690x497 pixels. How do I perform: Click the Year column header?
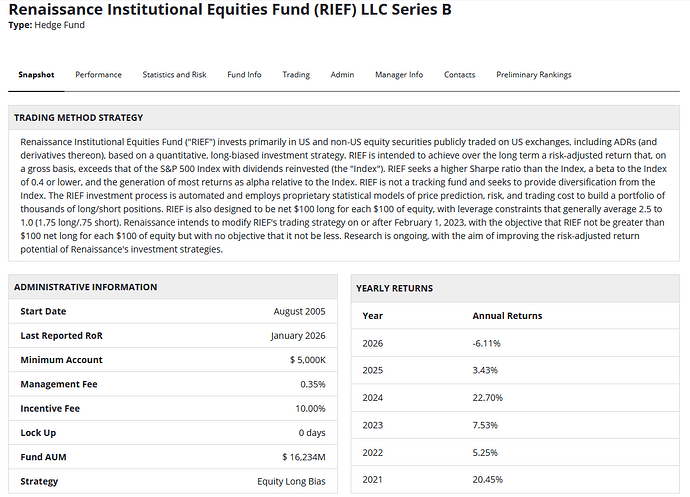[x=372, y=315]
